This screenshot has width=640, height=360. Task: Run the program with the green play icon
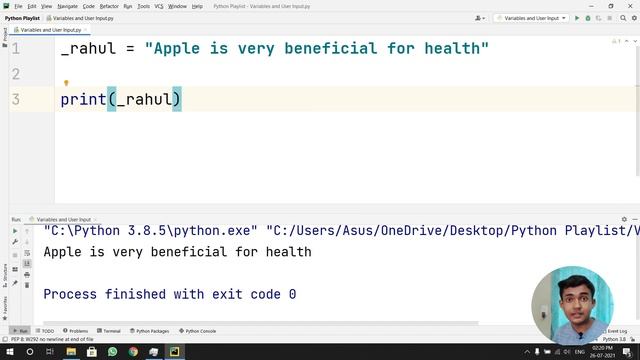click(x=577, y=18)
